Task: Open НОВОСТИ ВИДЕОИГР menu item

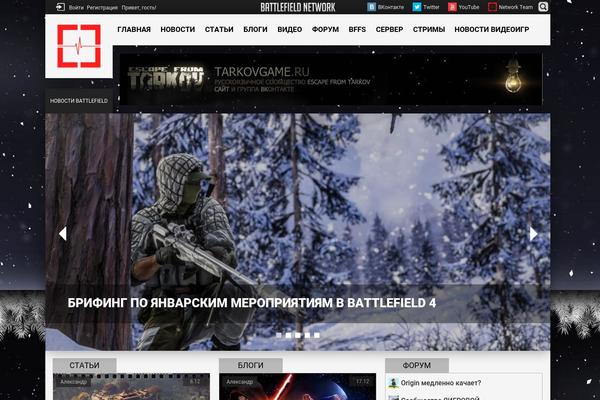Action: coord(492,29)
